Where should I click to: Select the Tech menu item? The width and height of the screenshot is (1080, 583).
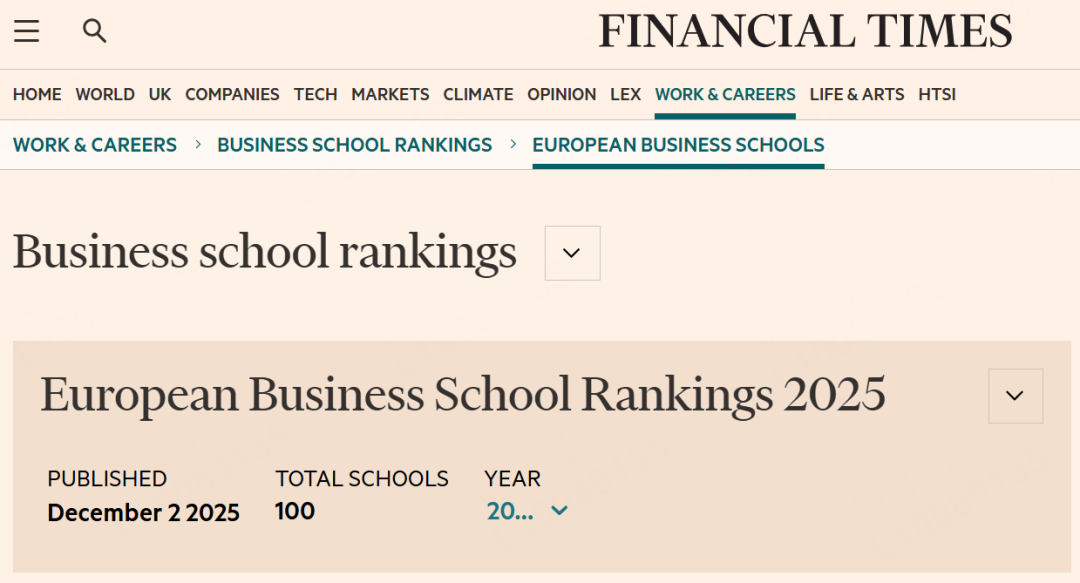point(315,94)
